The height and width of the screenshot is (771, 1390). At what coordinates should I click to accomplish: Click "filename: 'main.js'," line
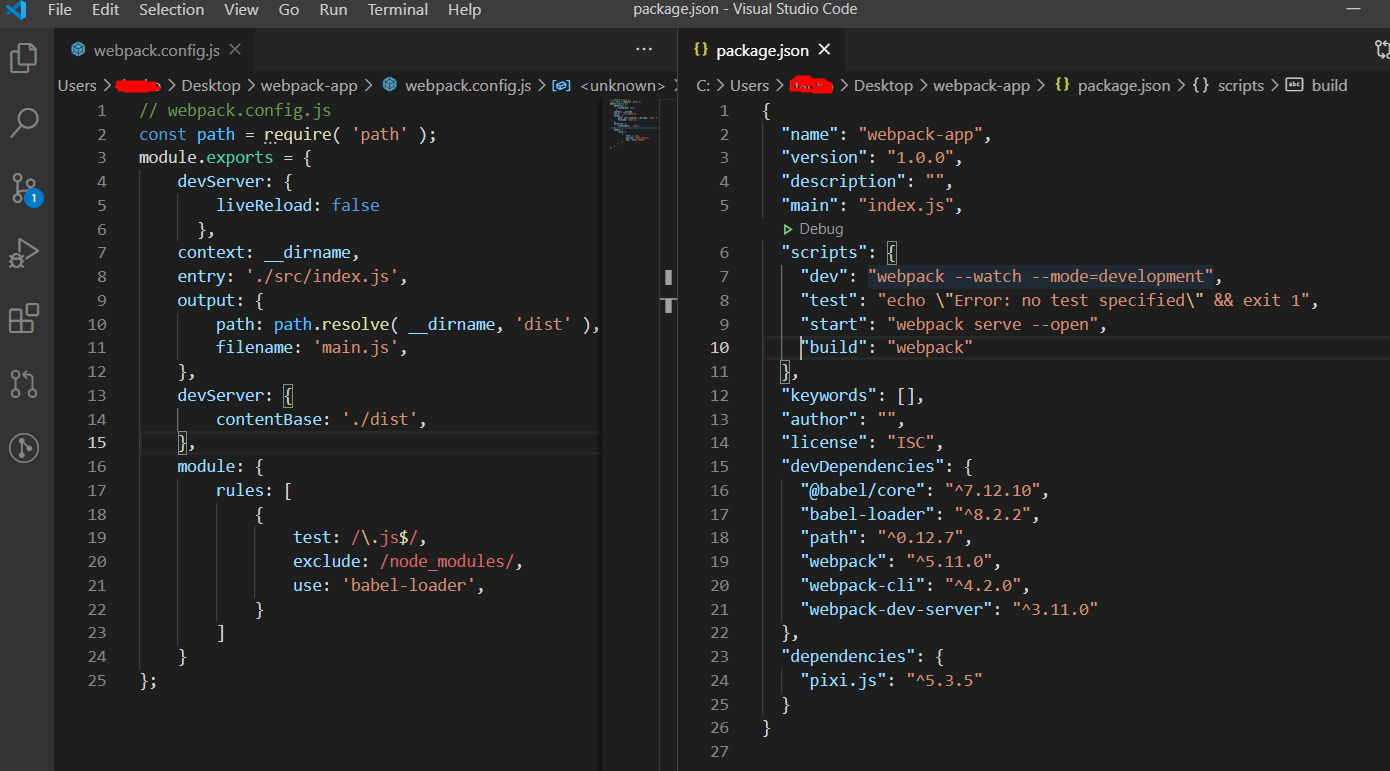pos(313,348)
